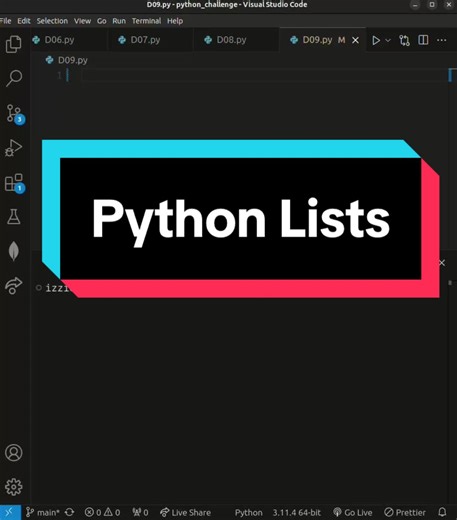
Task: Run the Python file
Action: click(x=376, y=40)
